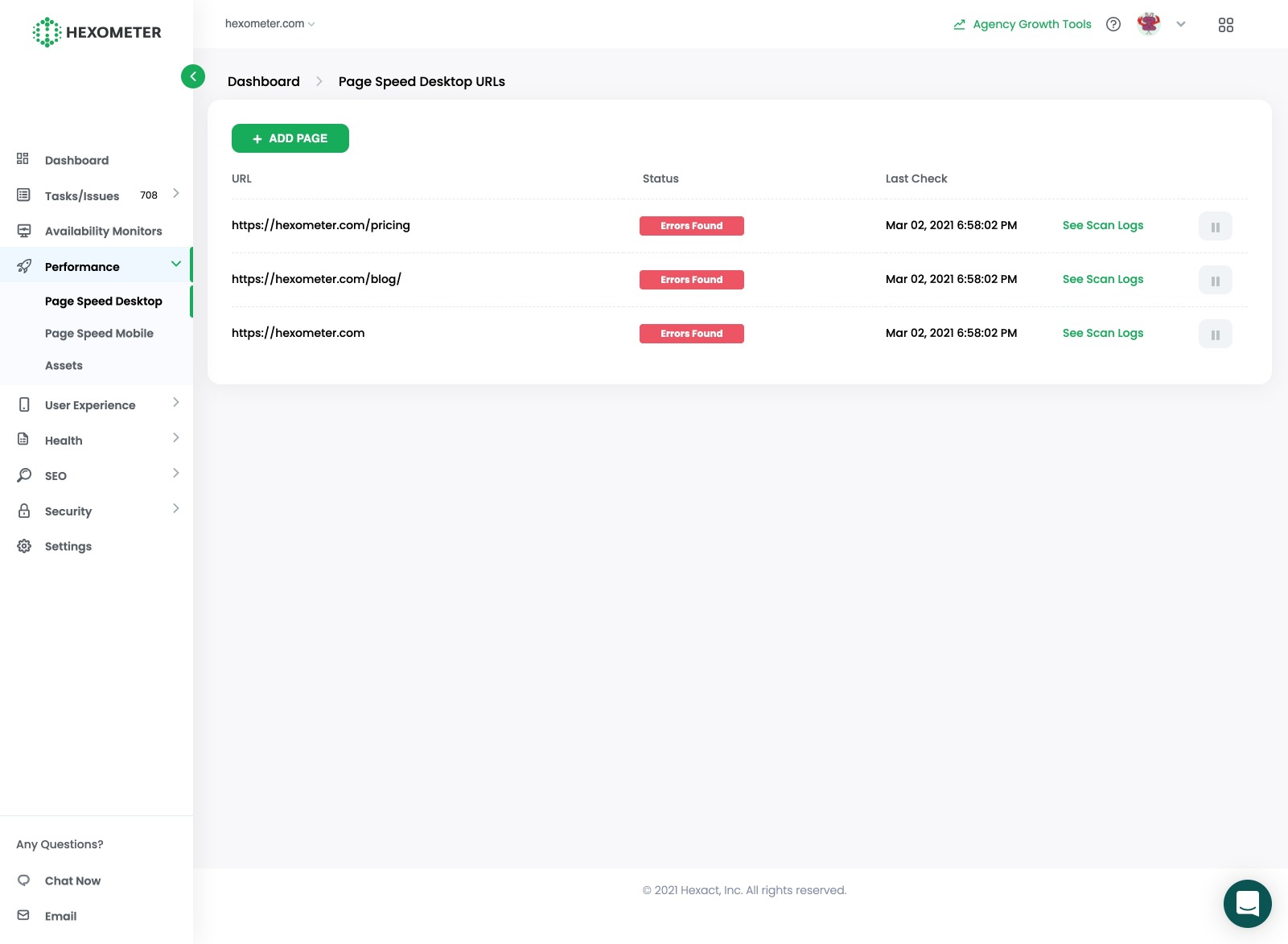Click Email contact link
1288x944 pixels.
[x=60, y=917]
